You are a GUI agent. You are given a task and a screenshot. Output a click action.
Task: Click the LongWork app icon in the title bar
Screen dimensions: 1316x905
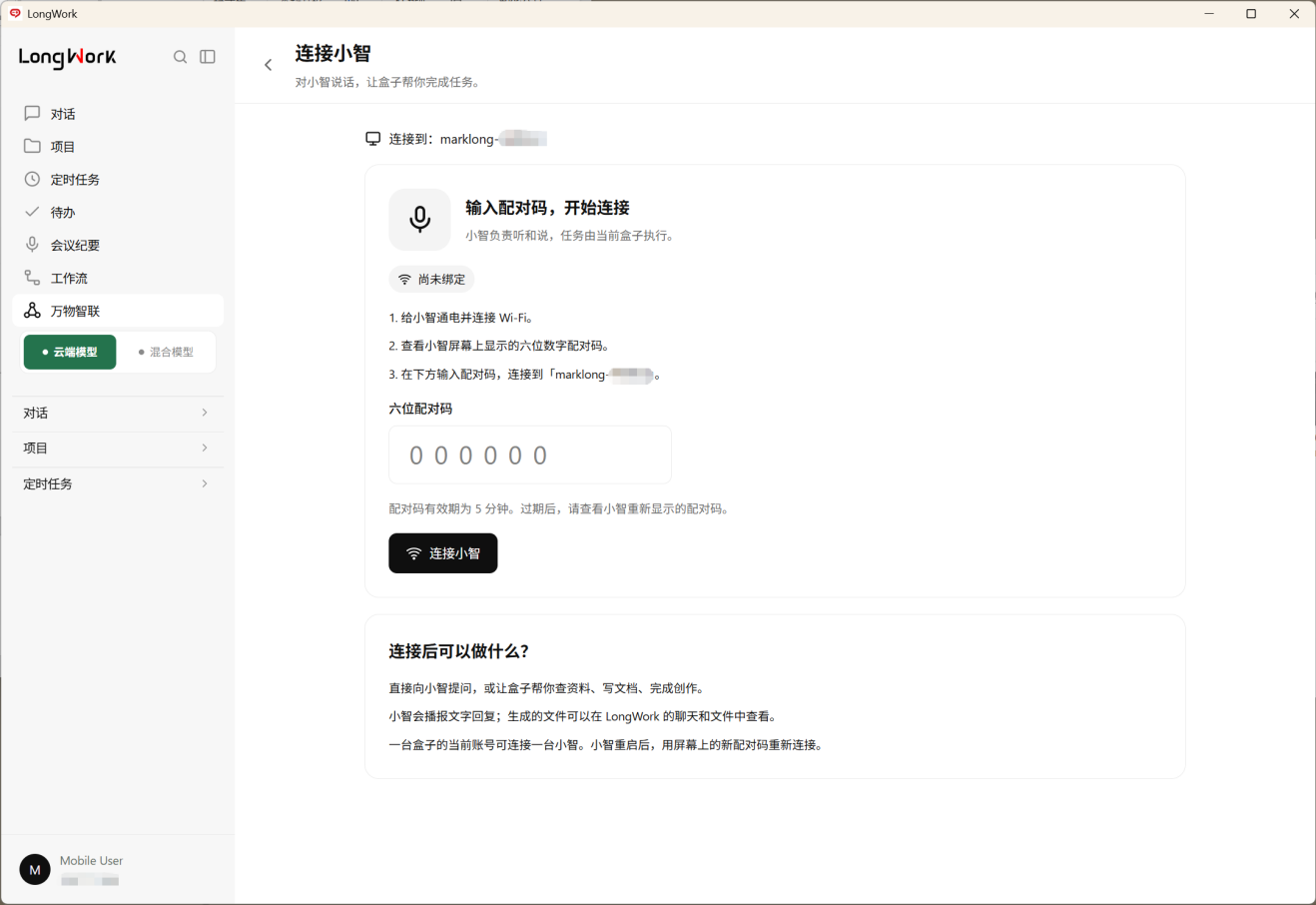(x=15, y=13)
